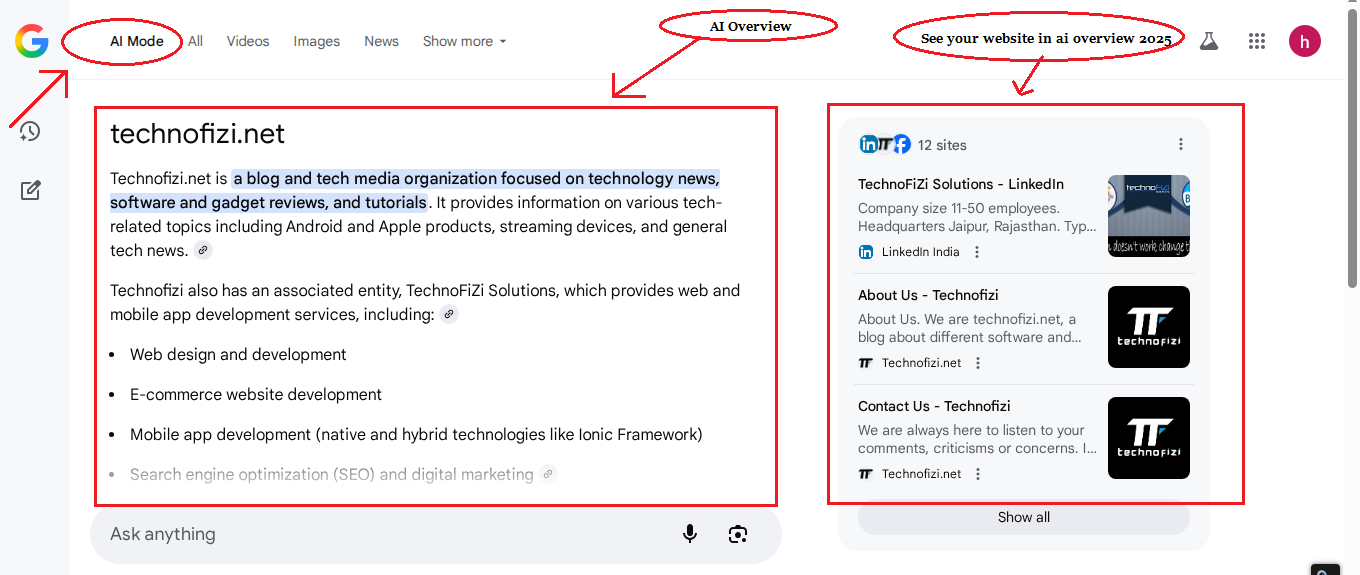Click 'Technofizi.net' label under About Us
The image size is (1360, 575).
coord(921,363)
